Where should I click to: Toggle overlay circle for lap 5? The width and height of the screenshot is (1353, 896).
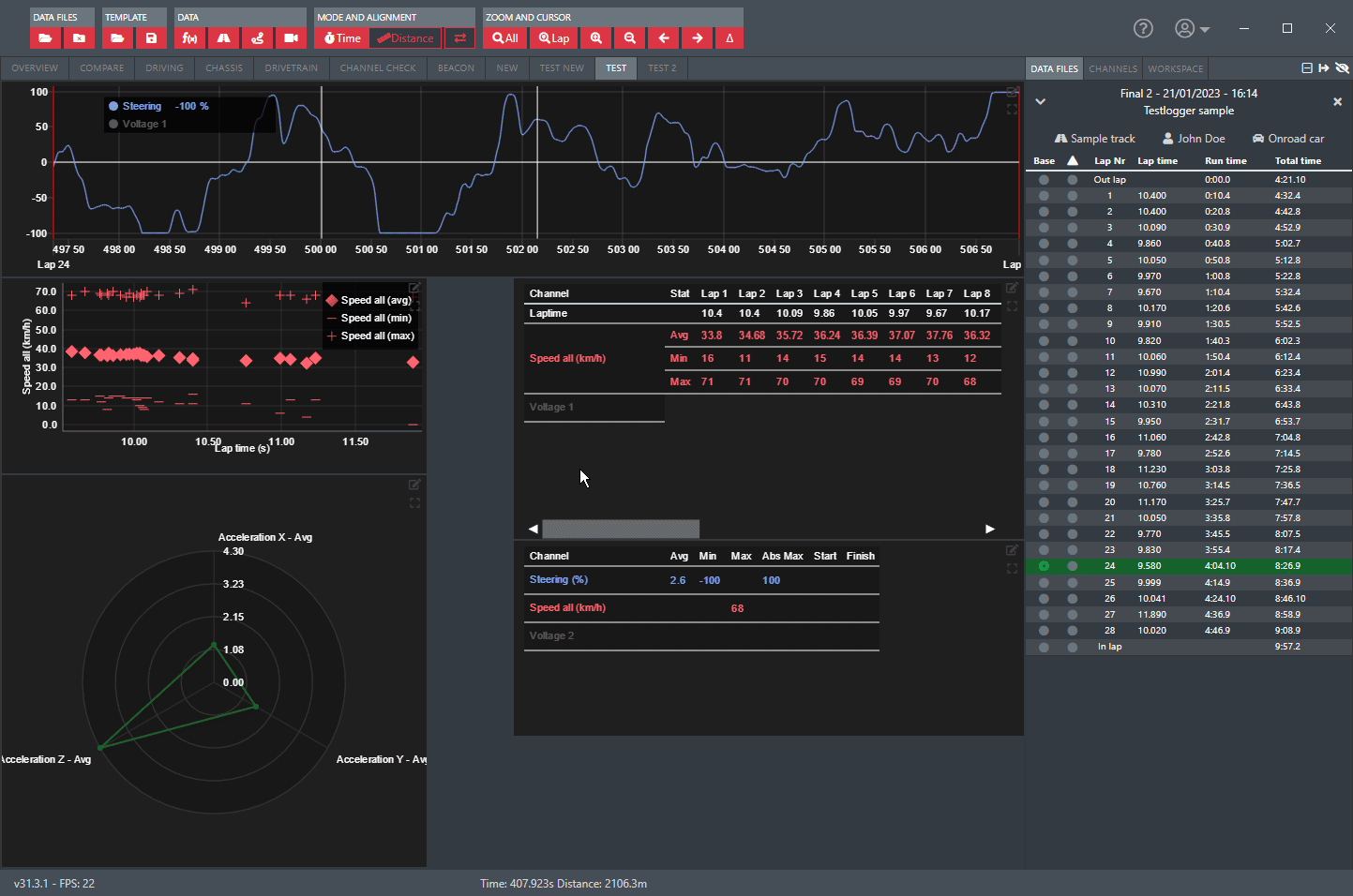tap(1072, 261)
